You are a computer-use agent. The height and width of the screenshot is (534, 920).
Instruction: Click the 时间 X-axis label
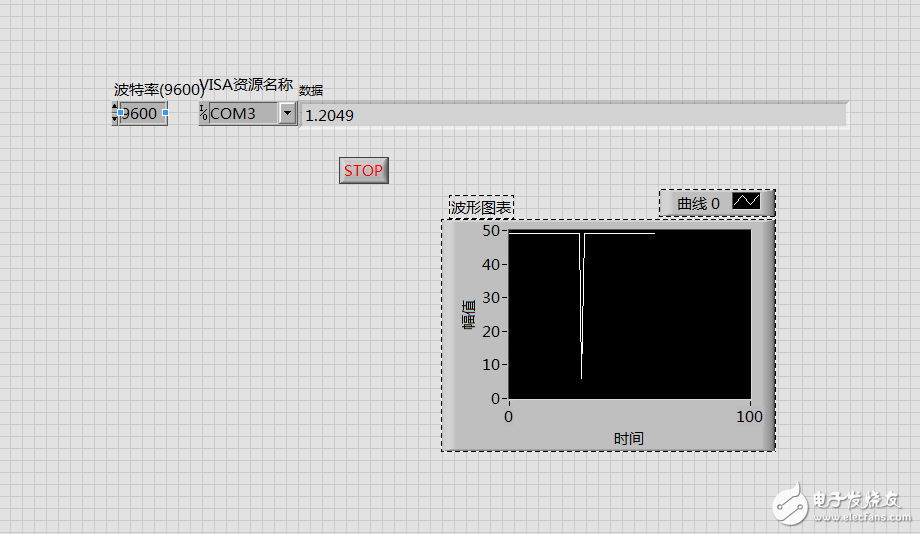[628, 438]
